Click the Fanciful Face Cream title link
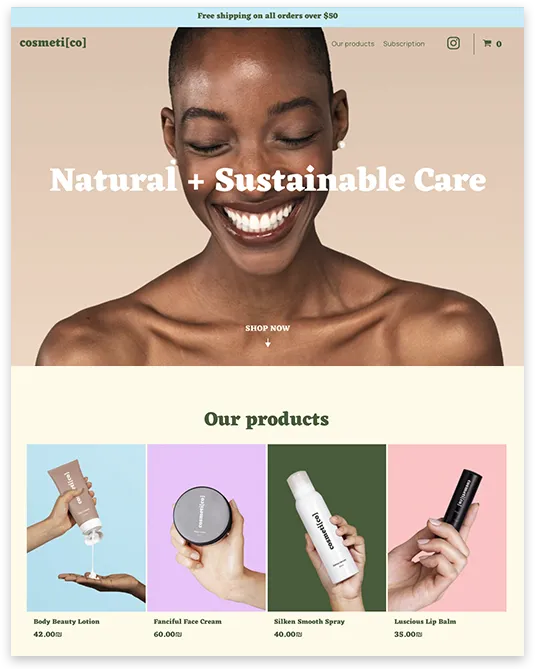The height and width of the screenshot is (669, 535). tap(188, 622)
